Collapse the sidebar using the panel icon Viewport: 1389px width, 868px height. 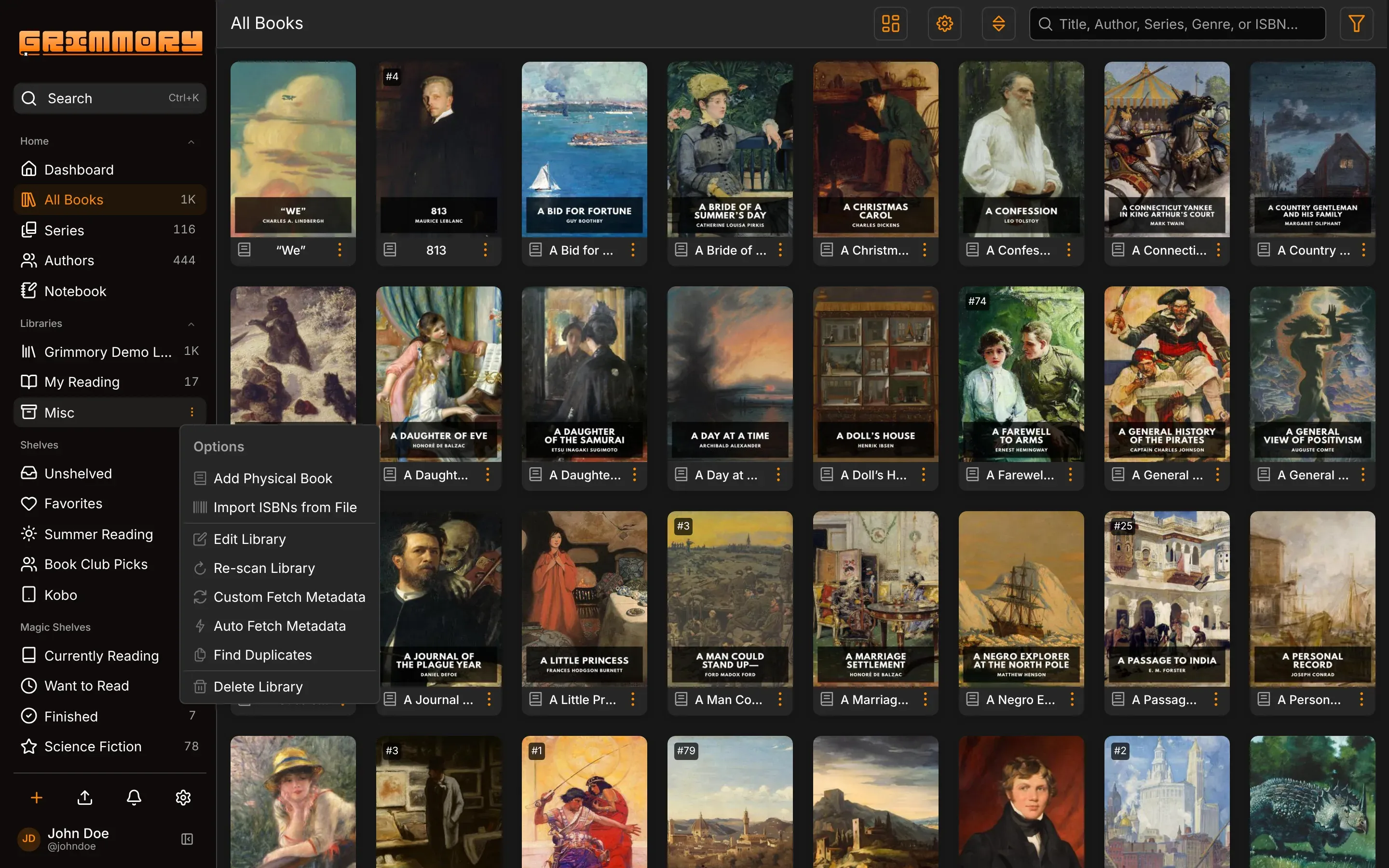[x=187, y=839]
